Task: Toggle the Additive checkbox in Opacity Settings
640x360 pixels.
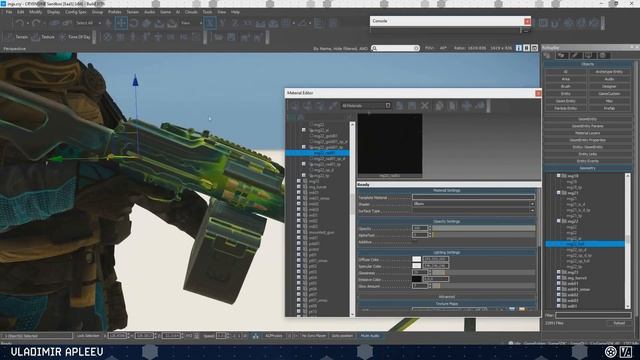Action: pyautogui.click(x=414, y=242)
